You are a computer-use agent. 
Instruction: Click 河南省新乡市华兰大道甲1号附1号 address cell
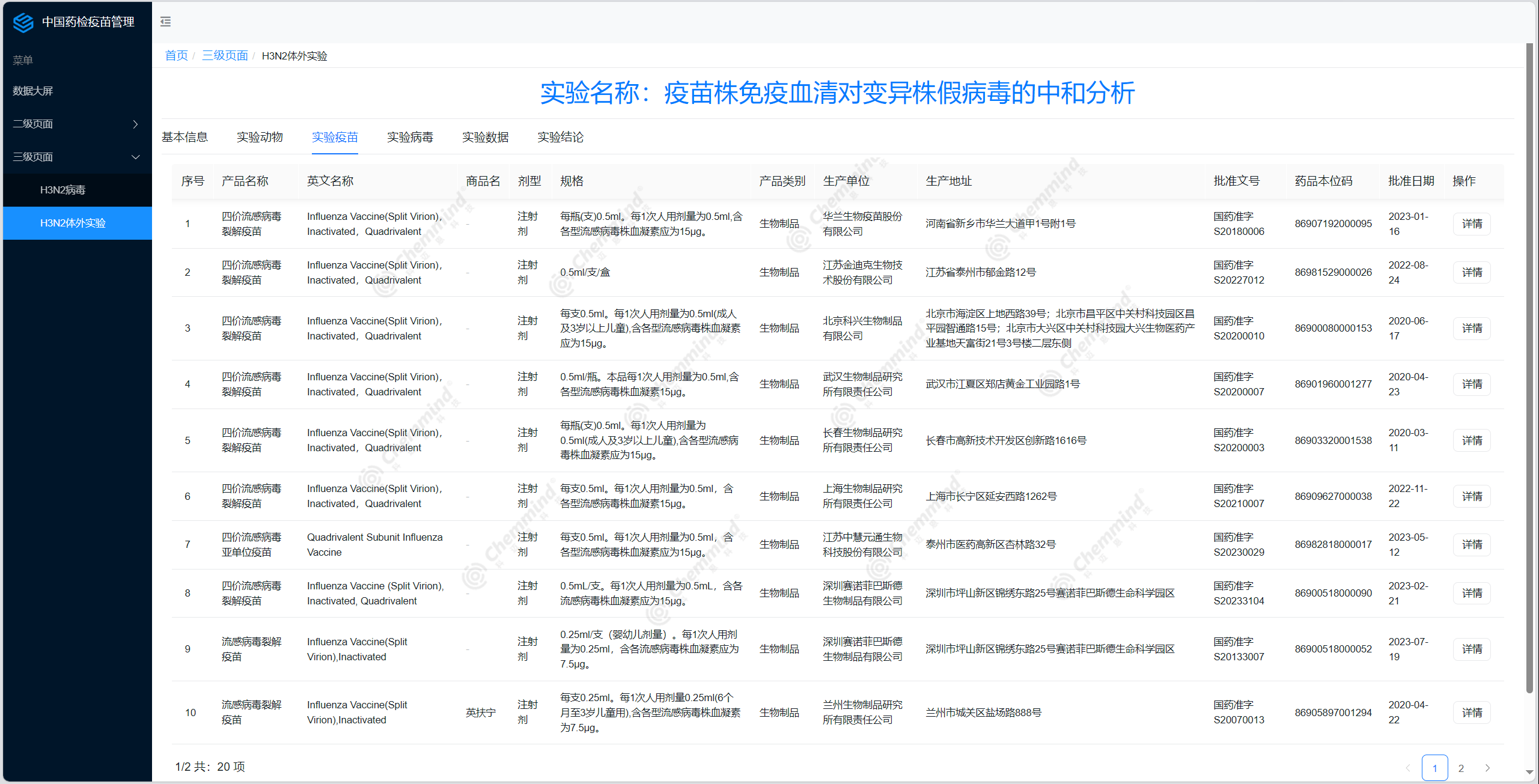(1000, 223)
